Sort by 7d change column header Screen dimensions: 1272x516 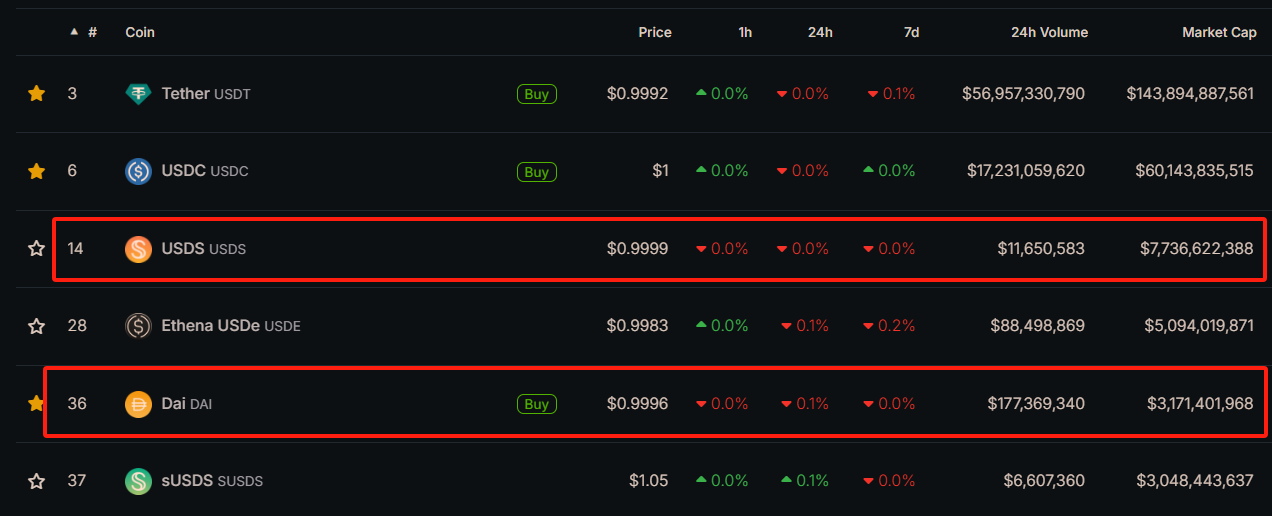point(911,32)
